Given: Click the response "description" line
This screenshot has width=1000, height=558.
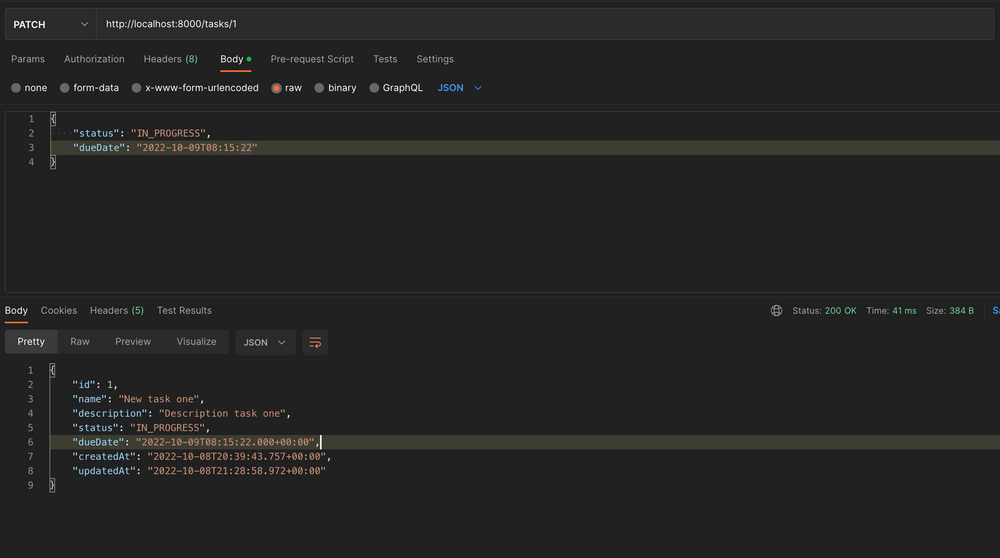Looking at the screenshot, I should (x=181, y=413).
